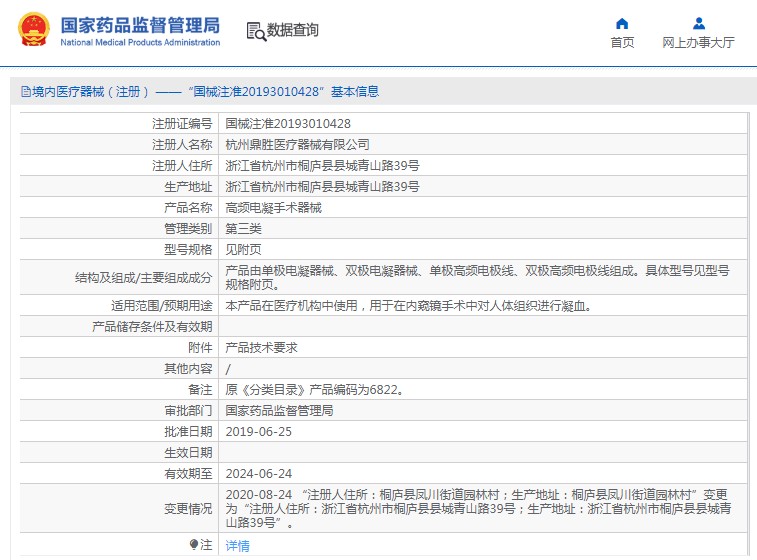757x560 pixels.
Task: Click the 网上办事大厅 person icon
Action: coord(699,23)
